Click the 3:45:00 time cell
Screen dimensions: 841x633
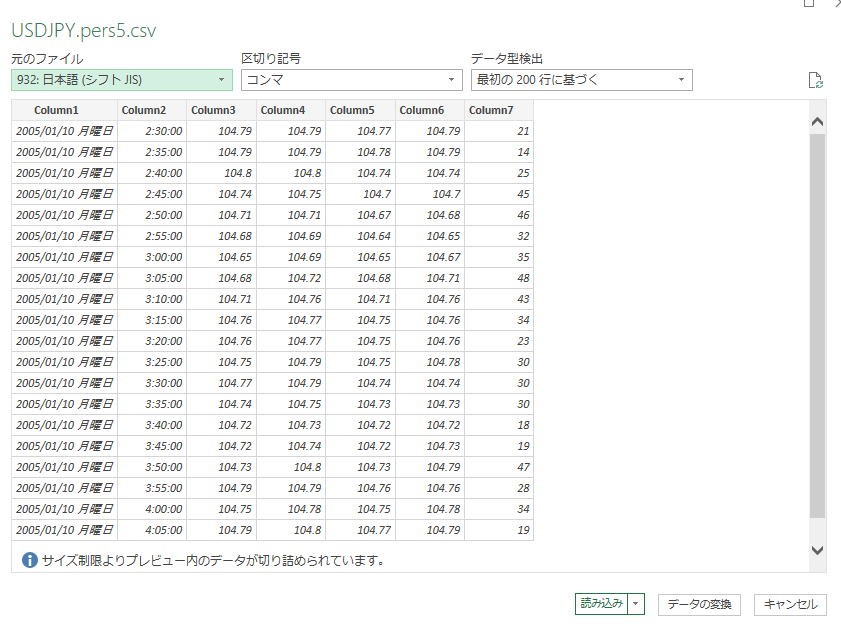tap(152, 446)
